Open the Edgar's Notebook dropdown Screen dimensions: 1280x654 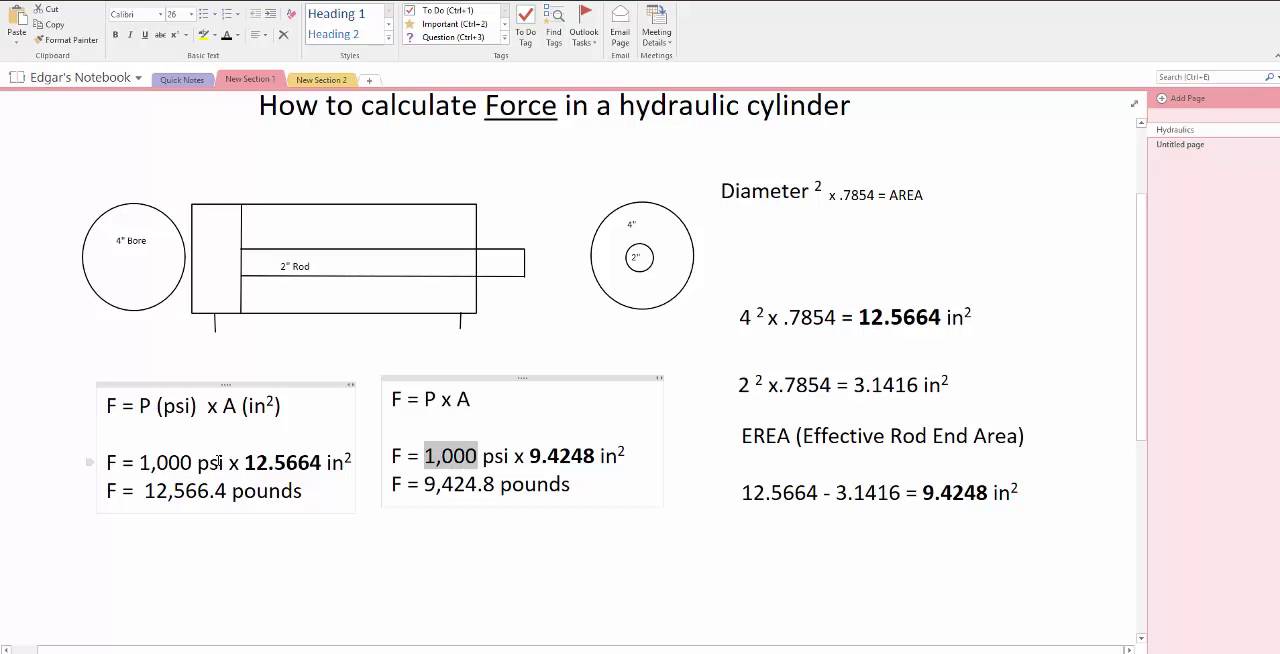pyautogui.click(x=138, y=78)
